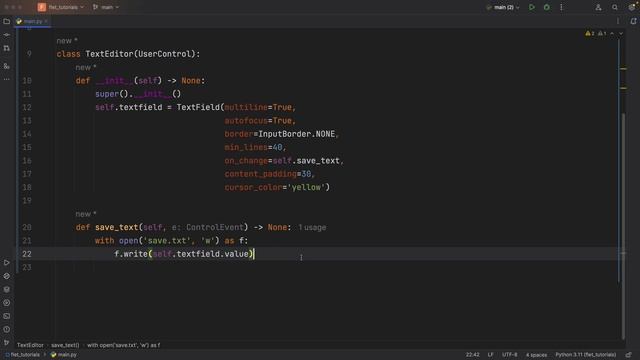640x360 pixels.
Task: Open the Python Console tool window icon
Action: pos(7,303)
